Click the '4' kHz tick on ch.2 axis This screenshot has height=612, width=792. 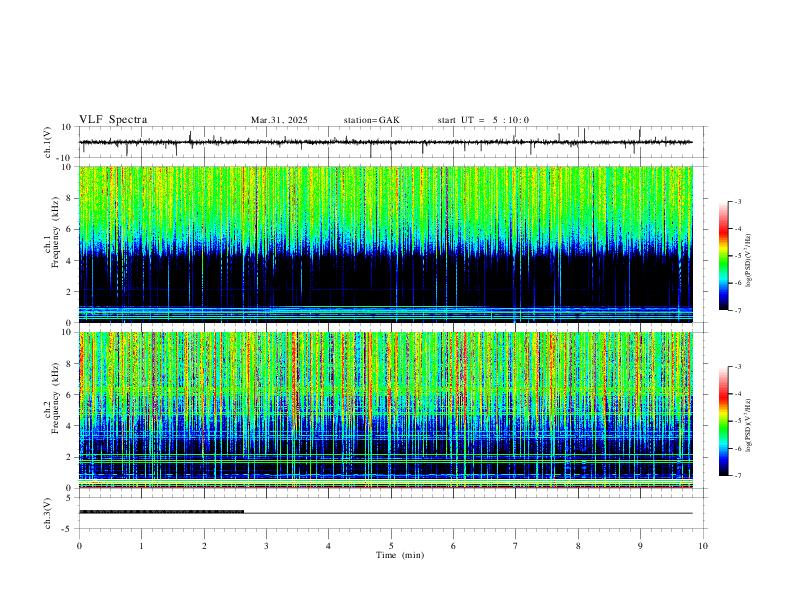(71, 426)
